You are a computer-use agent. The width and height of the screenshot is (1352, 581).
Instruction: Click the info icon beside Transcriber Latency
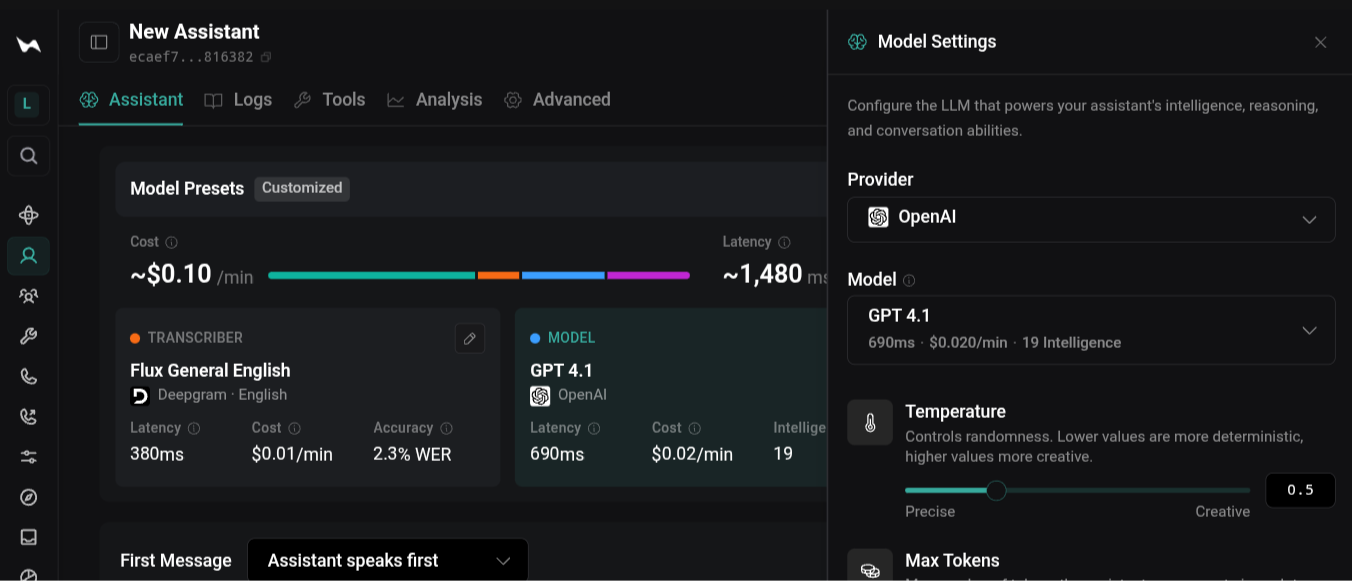tap(194, 428)
